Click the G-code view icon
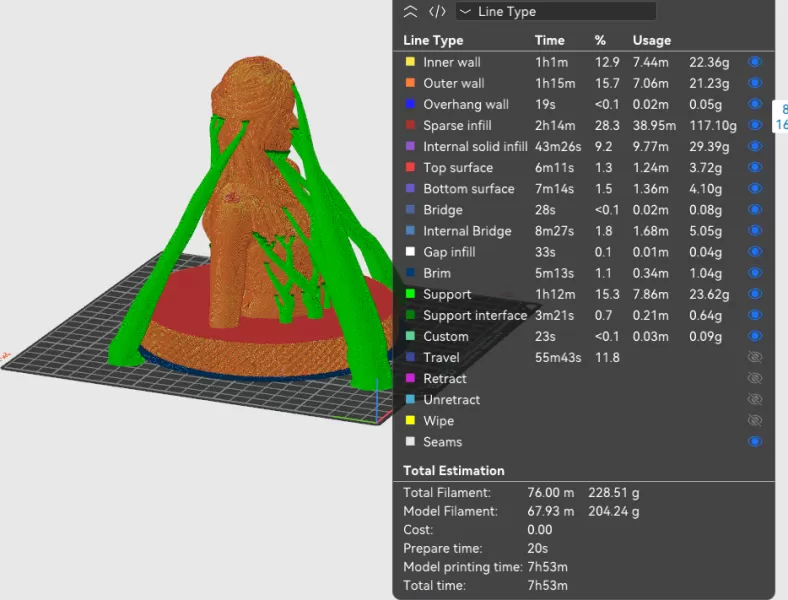Screen dimensions: 788x600 437,12
